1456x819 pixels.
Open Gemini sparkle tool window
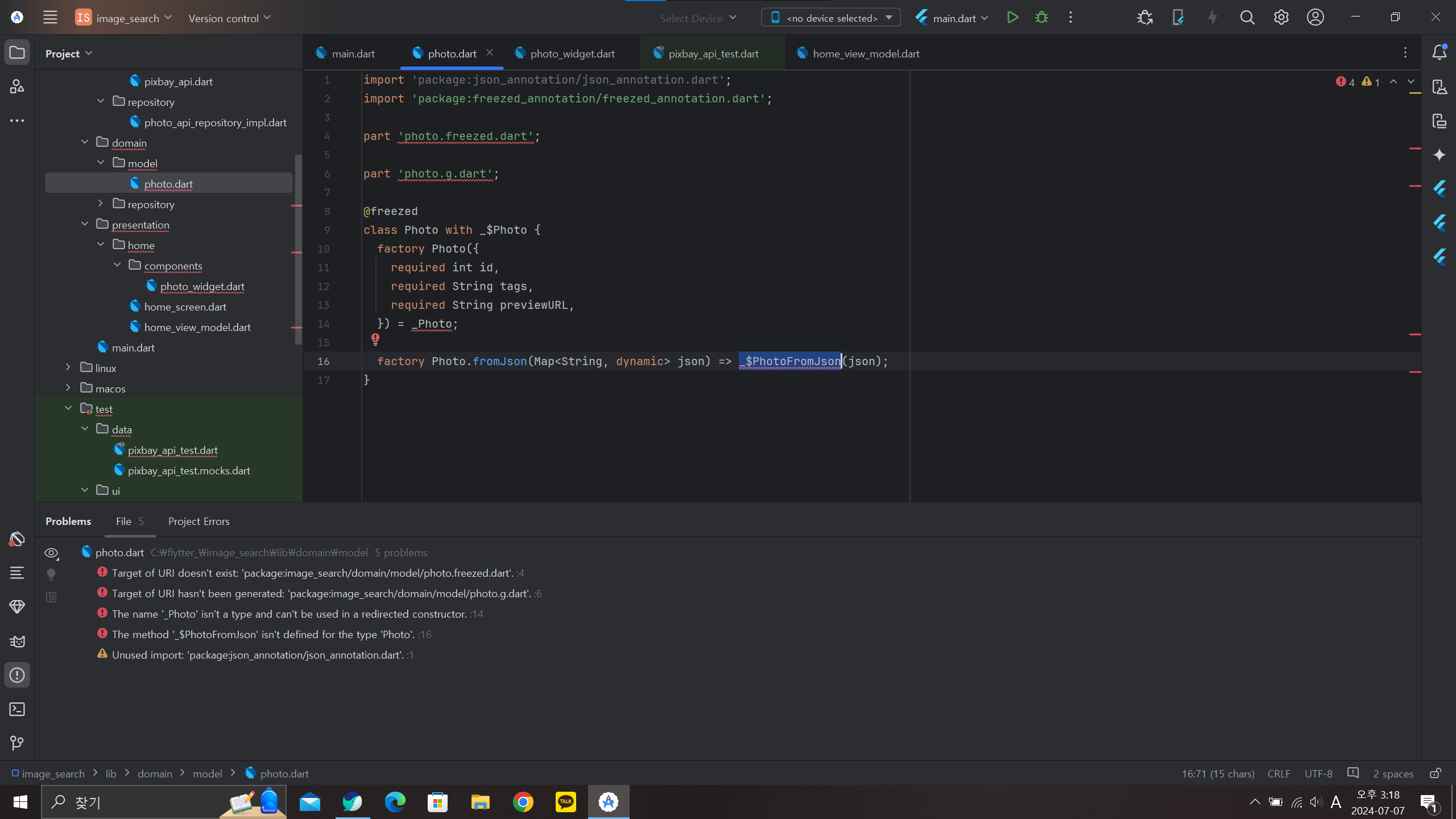tap(1439, 155)
